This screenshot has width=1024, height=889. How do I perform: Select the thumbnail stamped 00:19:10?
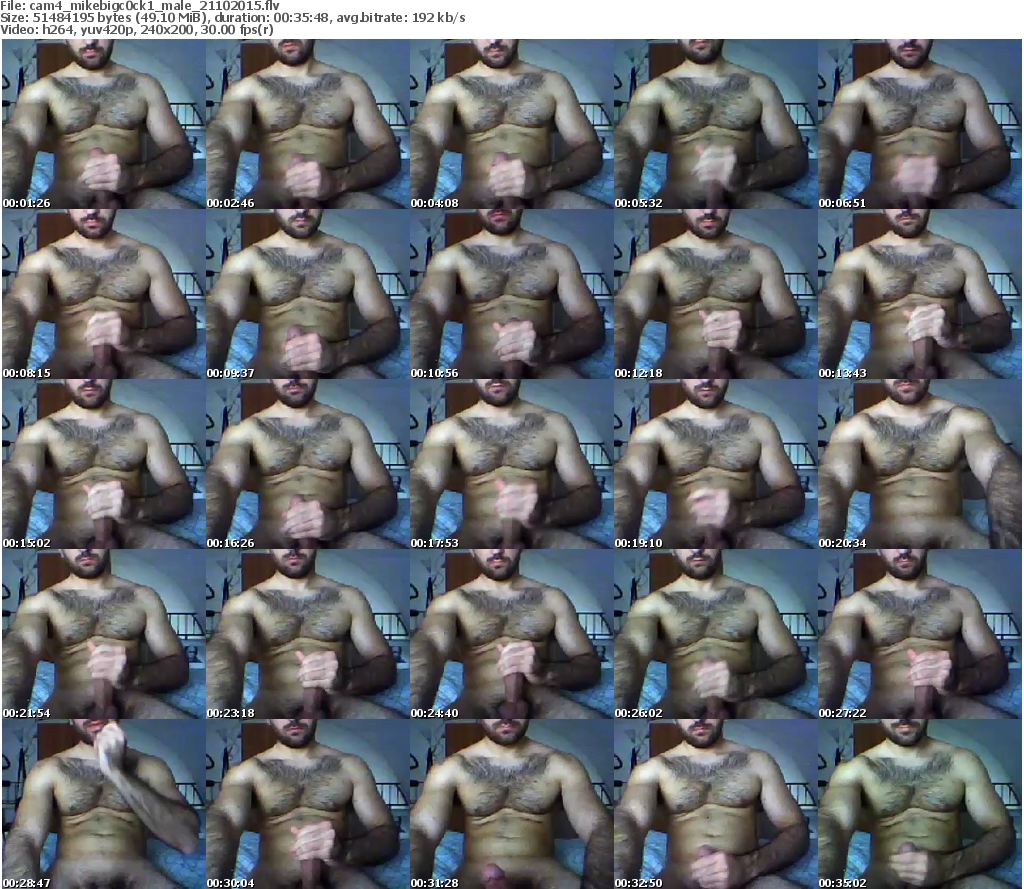(x=716, y=464)
